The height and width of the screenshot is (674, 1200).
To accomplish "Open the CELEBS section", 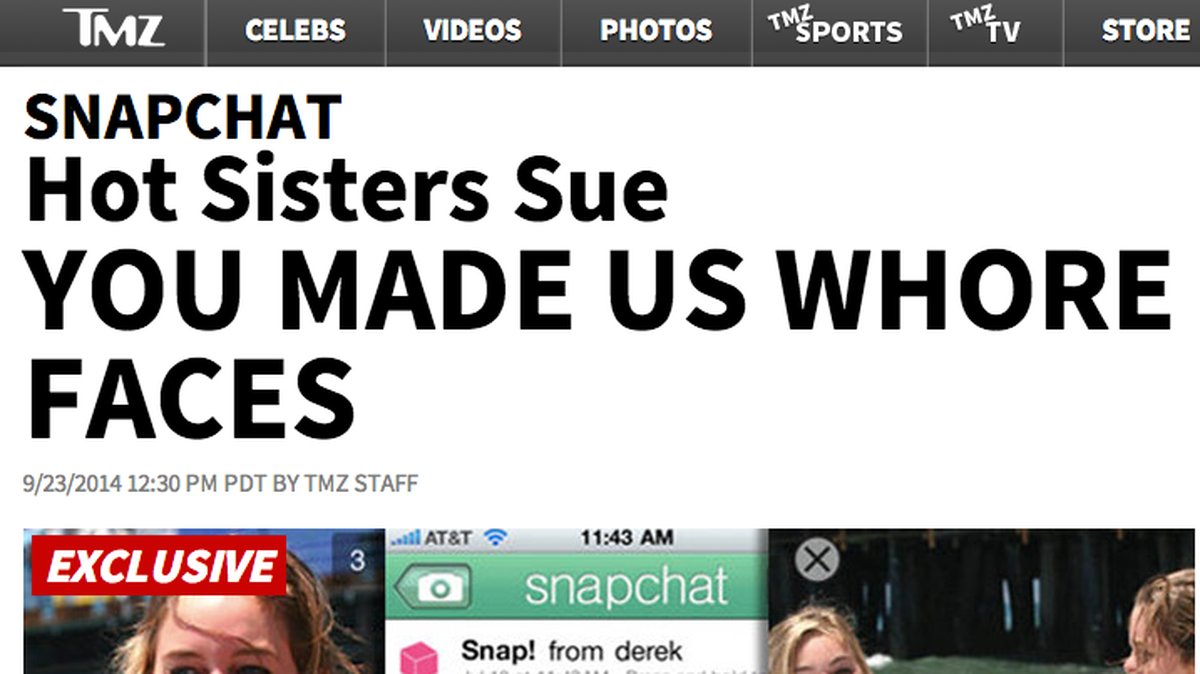I will [295, 30].
